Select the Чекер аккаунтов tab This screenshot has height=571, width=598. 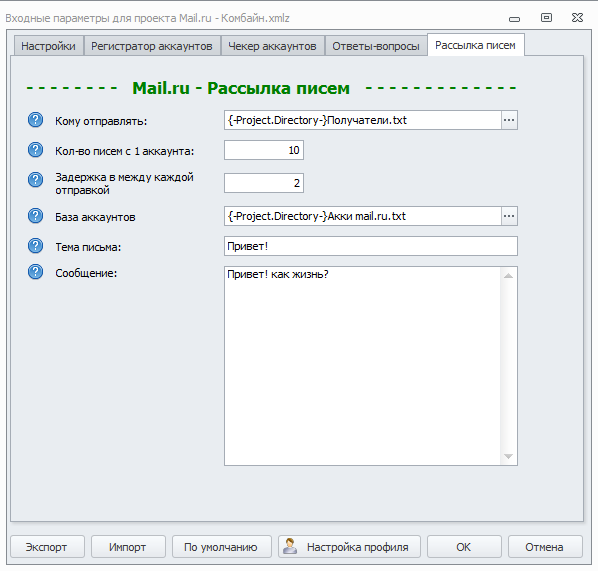pos(272,46)
